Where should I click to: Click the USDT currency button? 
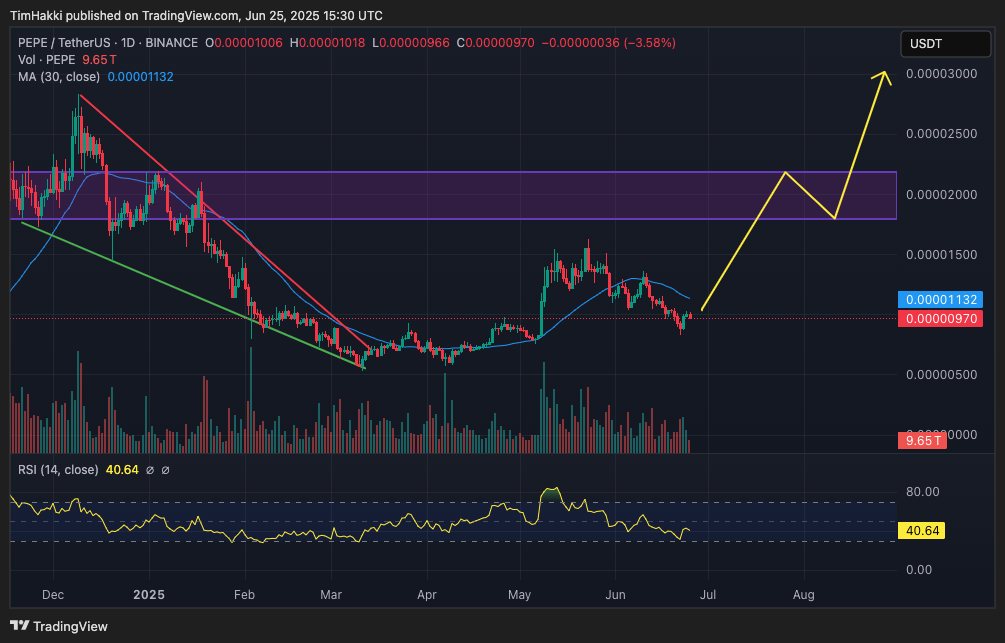pos(945,44)
